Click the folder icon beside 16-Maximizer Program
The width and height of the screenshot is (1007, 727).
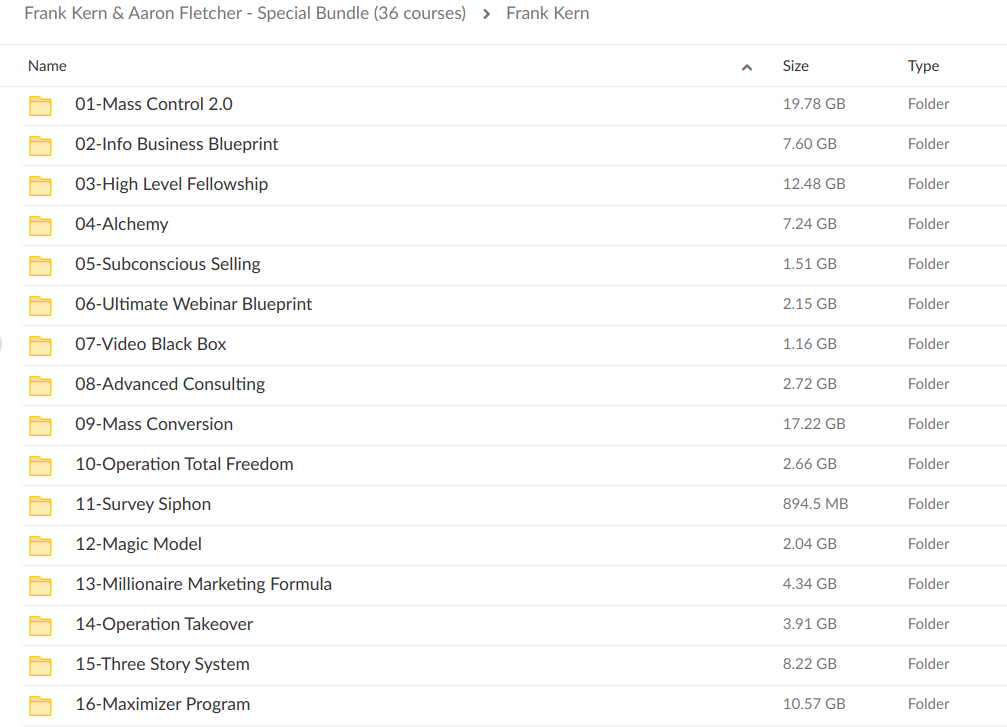(40, 704)
